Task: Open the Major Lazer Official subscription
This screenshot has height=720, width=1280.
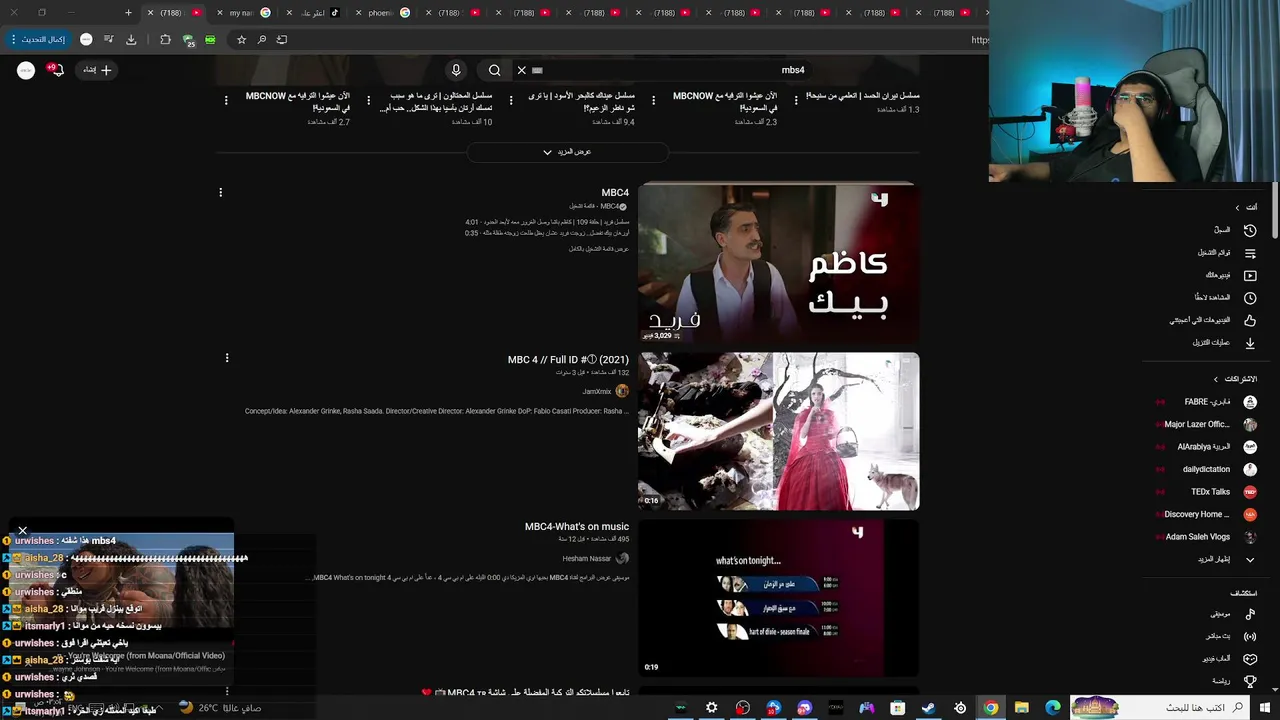Action: (x=1208, y=424)
